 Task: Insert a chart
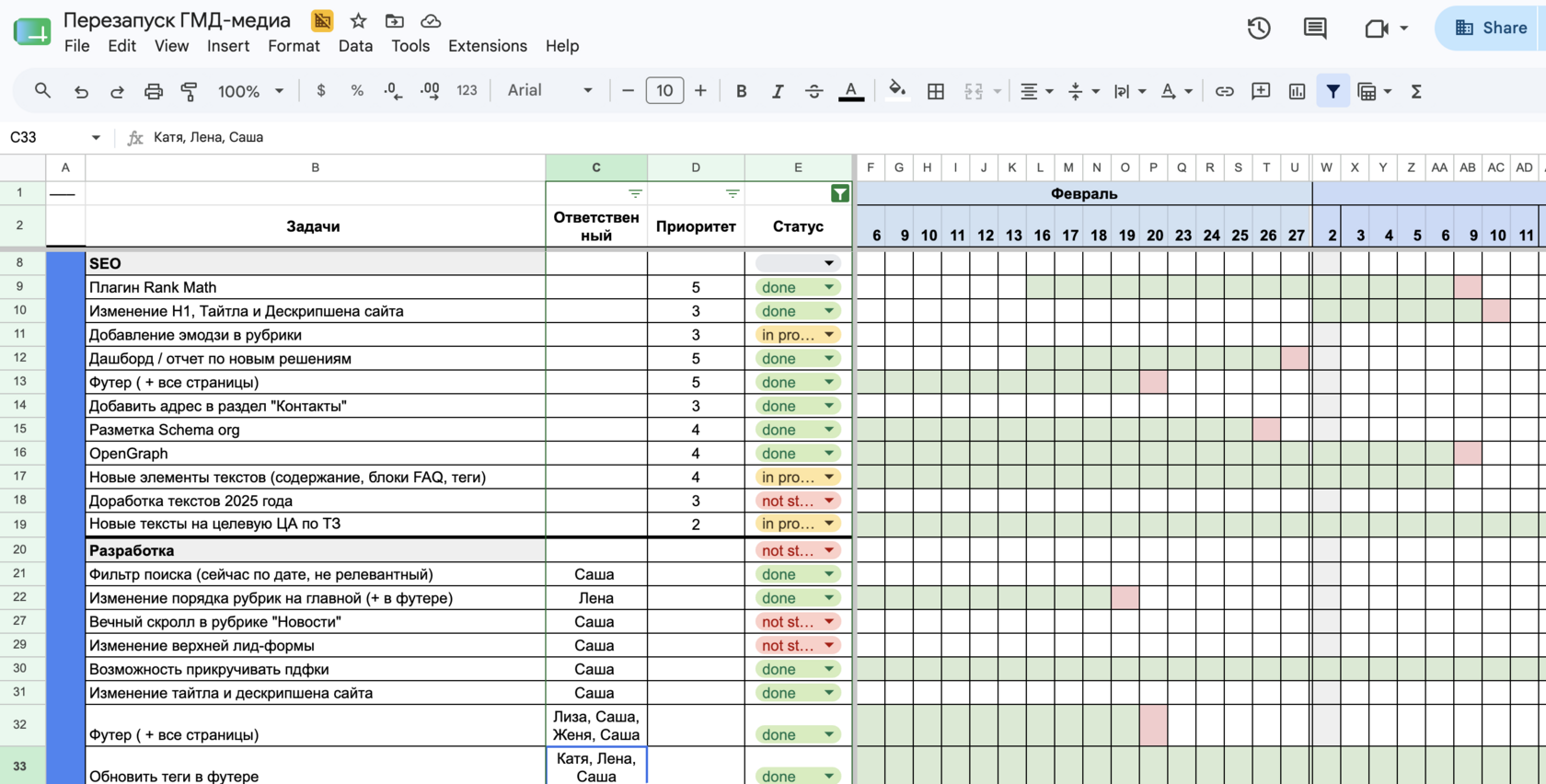click(1297, 91)
